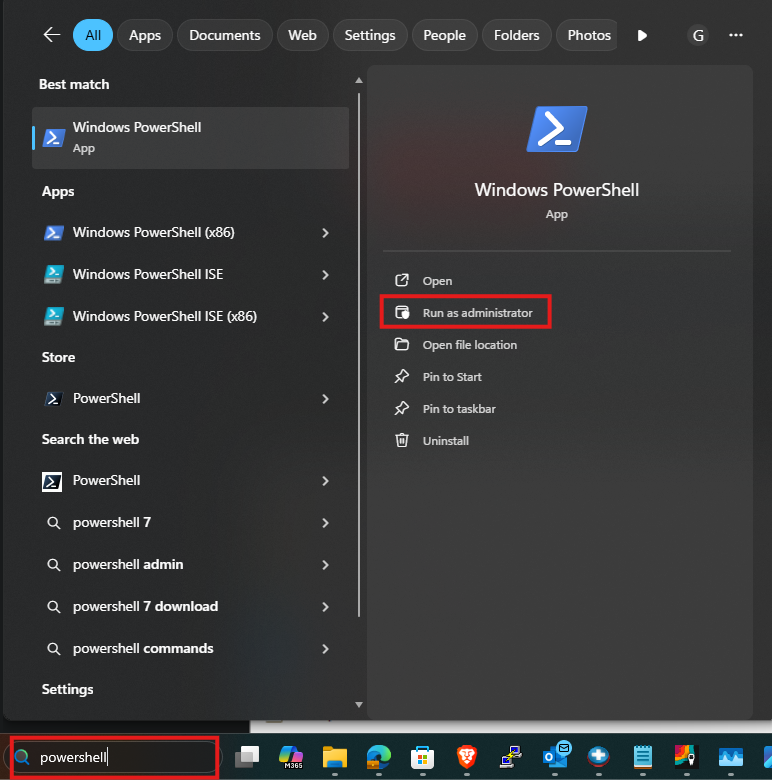Screen dimensions: 772x780
Task: Switch to the Web filter tab
Action: pyautogui.click(x=302, y=35)
